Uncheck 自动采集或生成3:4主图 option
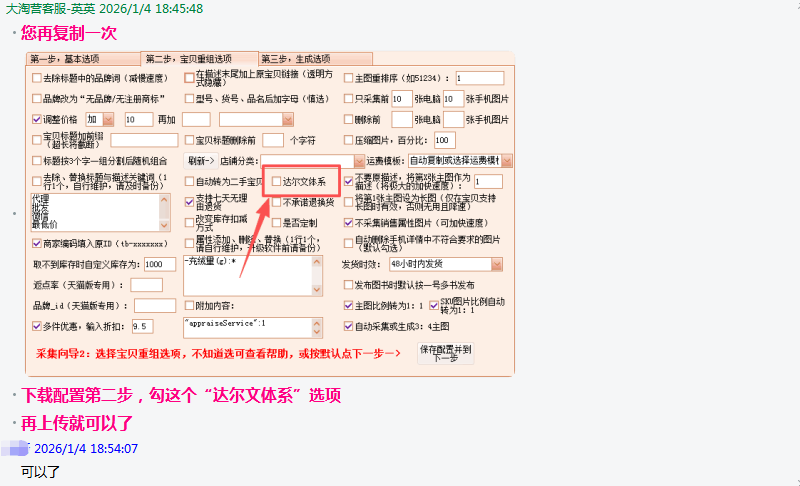Viewport: 800px width, 486px height. click(x=348, y=326)
